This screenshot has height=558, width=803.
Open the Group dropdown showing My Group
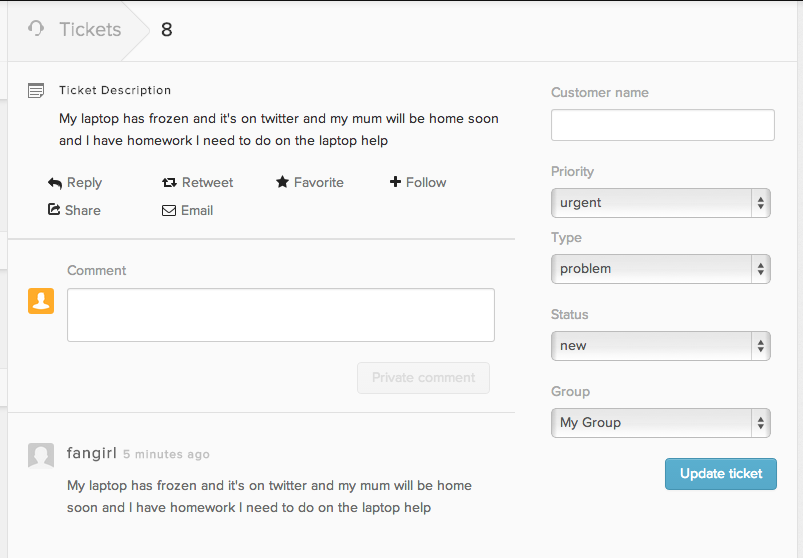point(661,423)
